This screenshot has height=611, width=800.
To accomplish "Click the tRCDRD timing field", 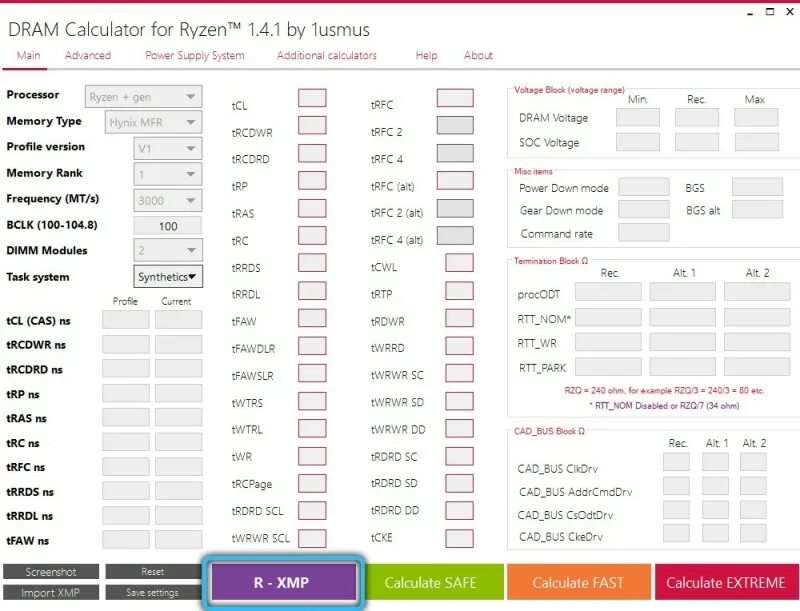I will tap(312, 153).
